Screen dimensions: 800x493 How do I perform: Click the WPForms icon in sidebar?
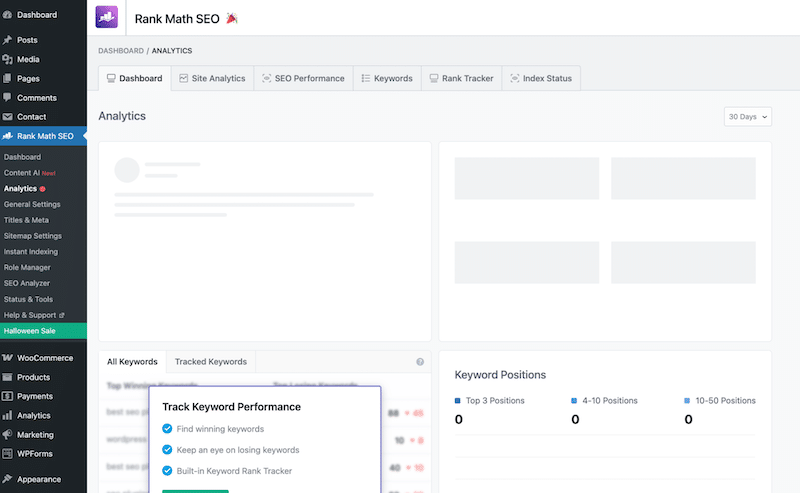coord(7,454)
